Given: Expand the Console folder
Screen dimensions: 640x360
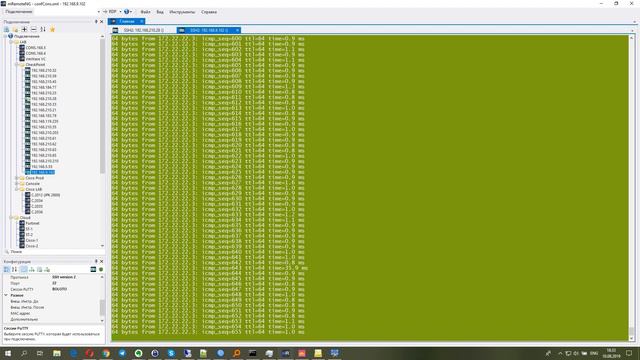Looking at the screenshot, I should [17, 184].
